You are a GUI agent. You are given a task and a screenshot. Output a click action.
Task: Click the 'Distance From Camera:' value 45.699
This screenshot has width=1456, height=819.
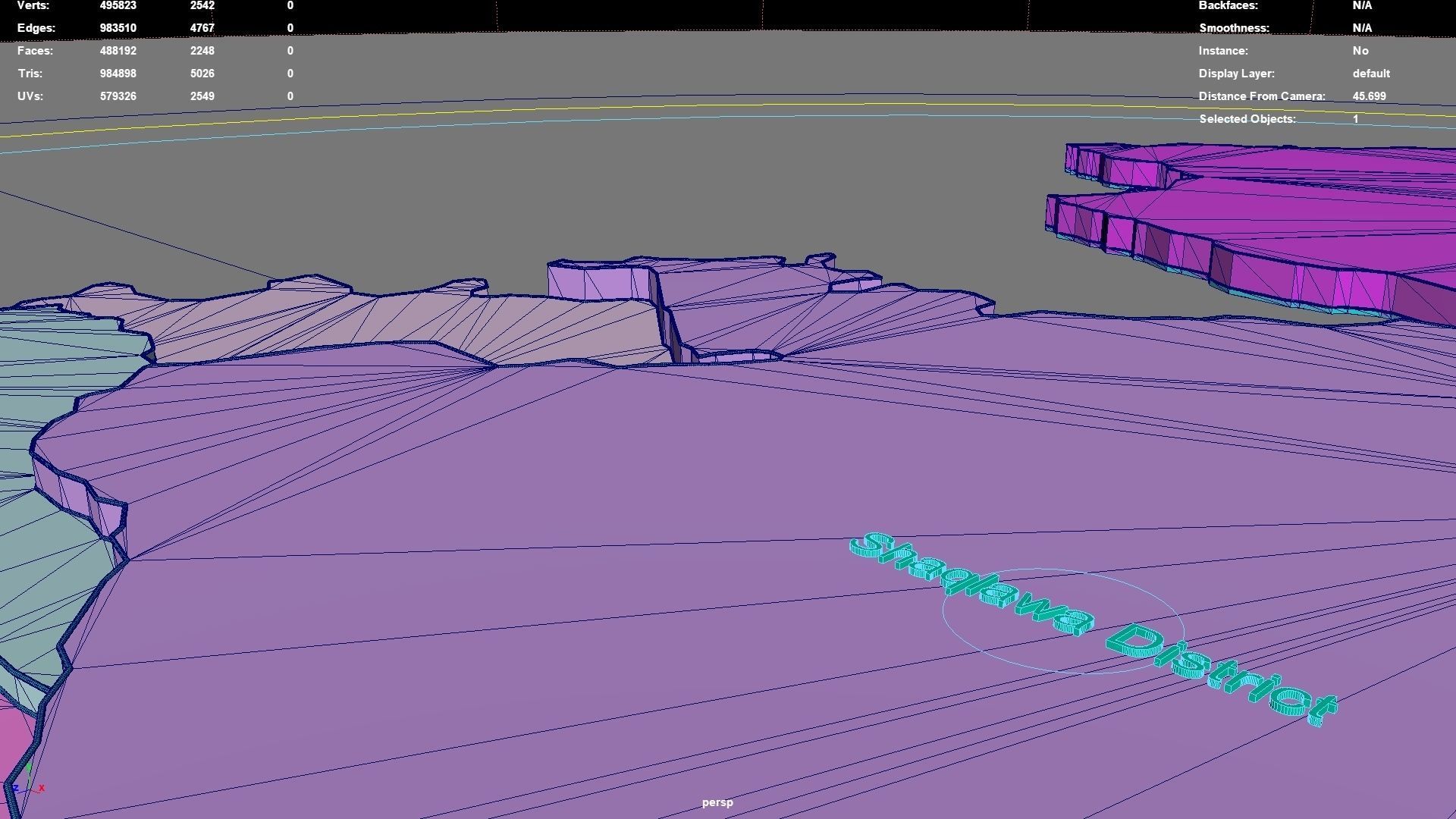coord(1369,96)
